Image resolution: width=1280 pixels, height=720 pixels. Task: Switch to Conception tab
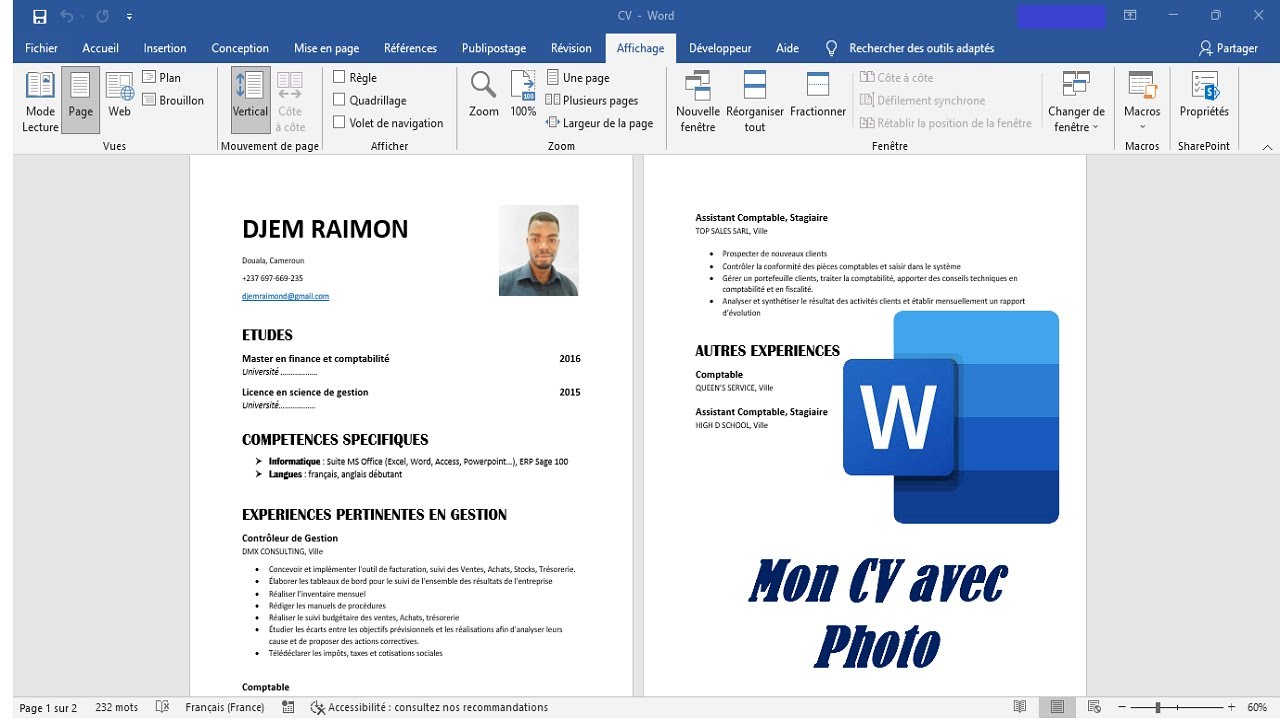240,48
